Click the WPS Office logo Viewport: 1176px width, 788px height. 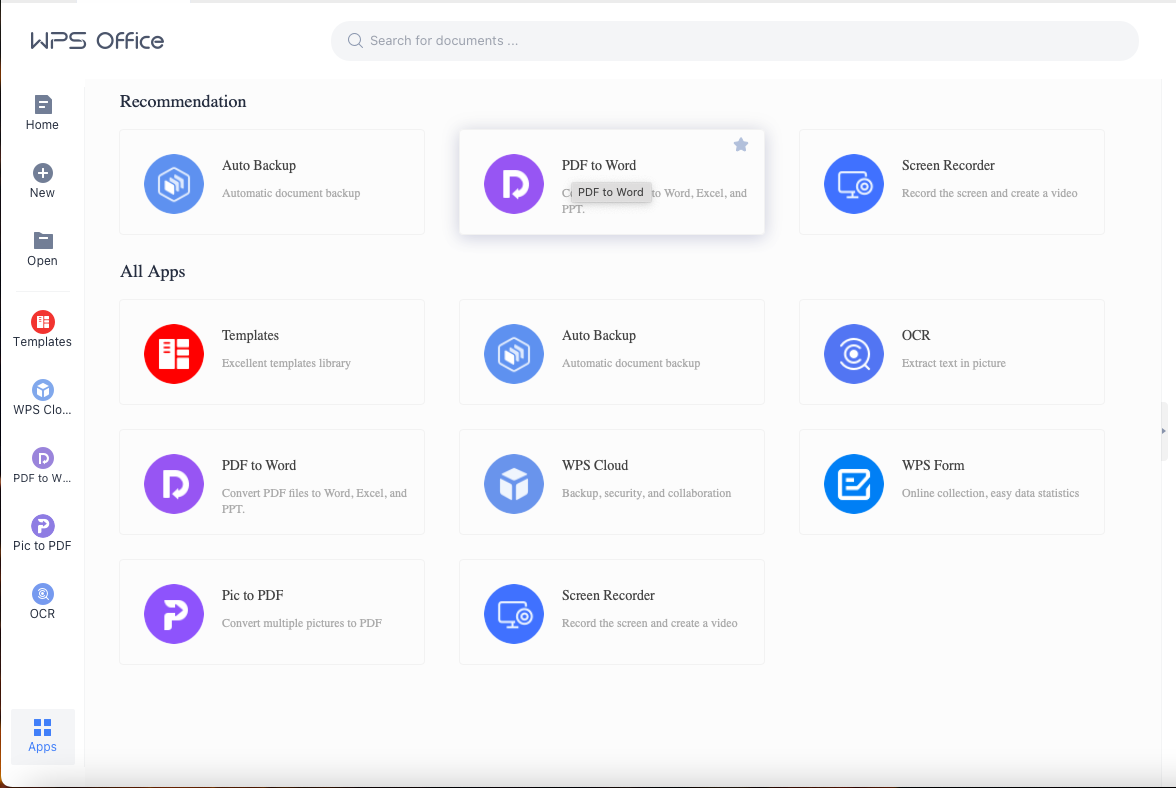coord(98,40)
